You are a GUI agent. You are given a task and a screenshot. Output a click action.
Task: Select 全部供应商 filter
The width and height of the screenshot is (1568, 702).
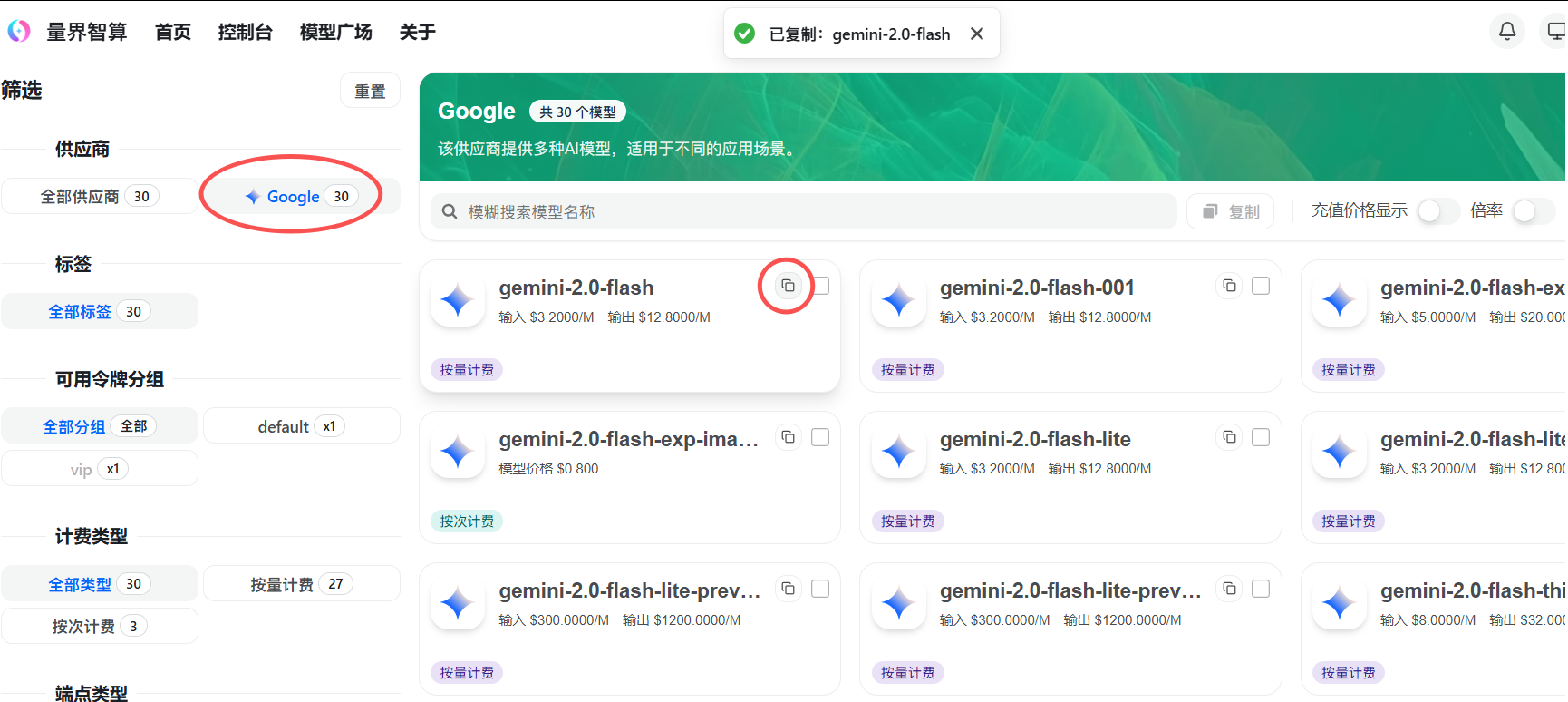[100, 196]
